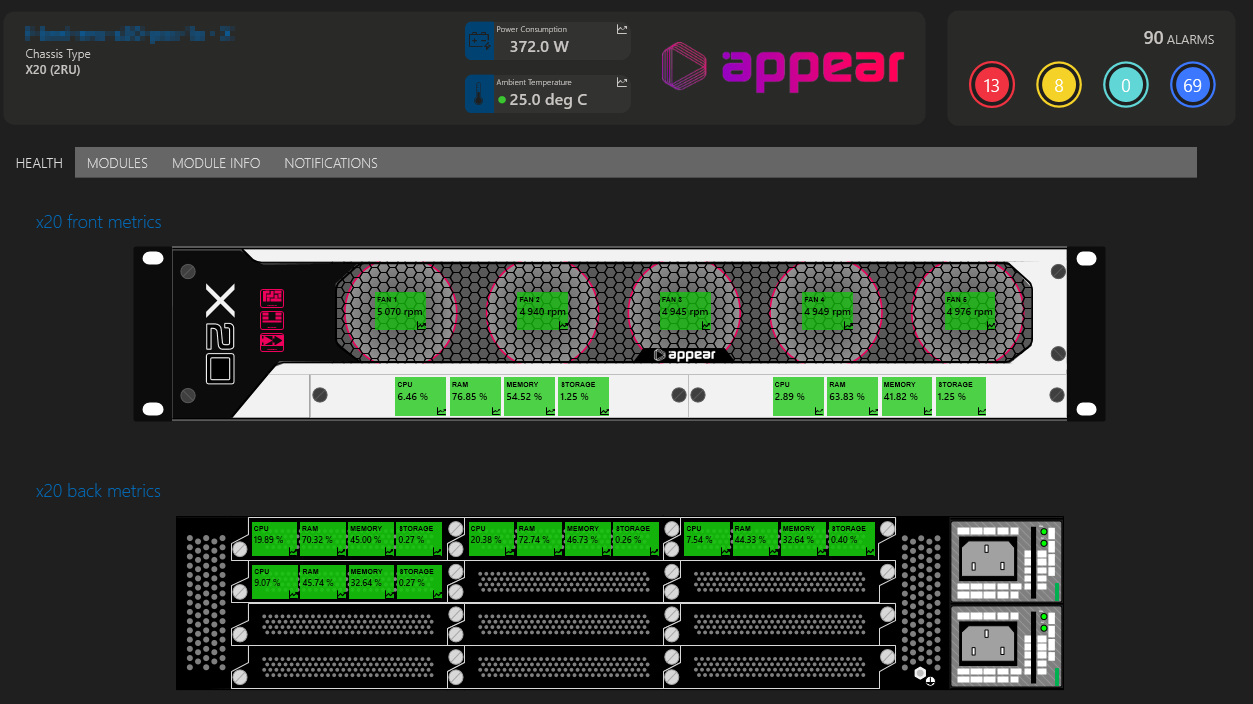Image resolution: width=1253 pixels, height=704 pixels.
Task: Click the thermometer icon beside Ambient Temperature
Action: point(479,94)
